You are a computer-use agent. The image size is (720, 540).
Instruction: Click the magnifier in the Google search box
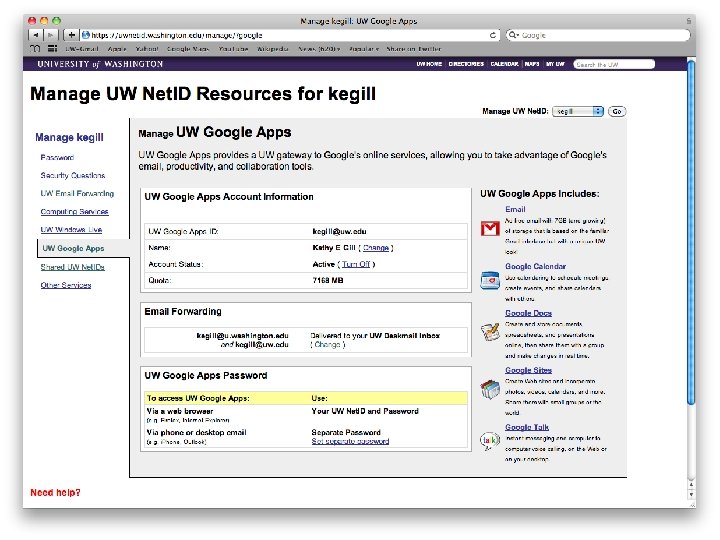point(513,35)
